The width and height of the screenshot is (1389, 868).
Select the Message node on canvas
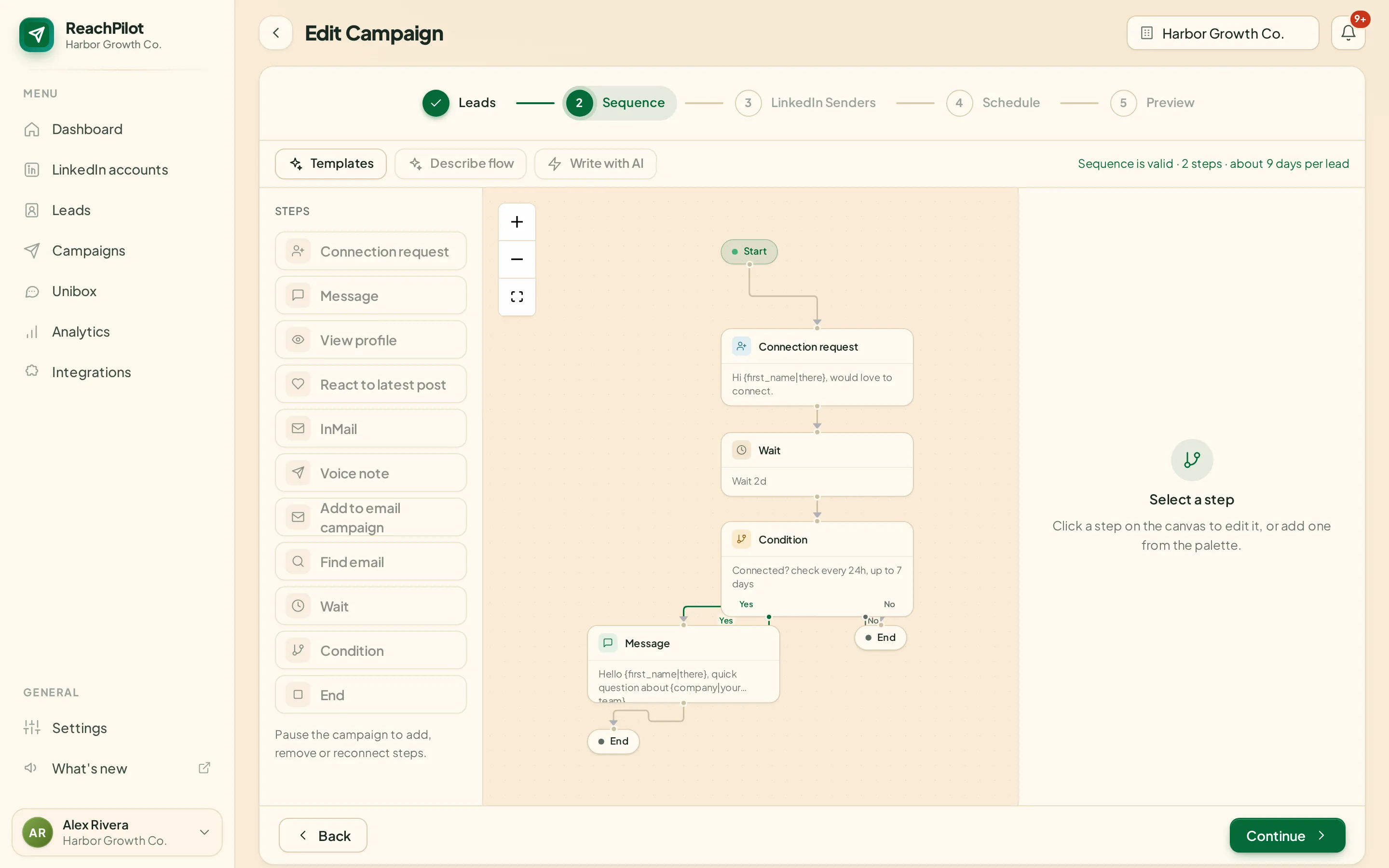pos(683,664)
